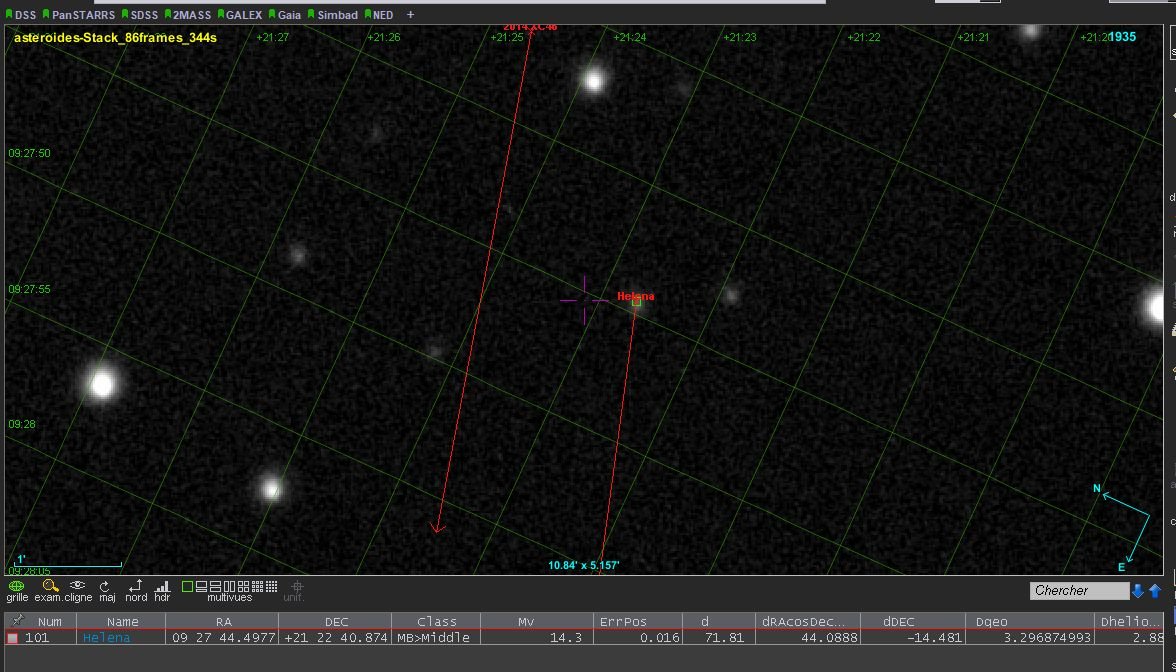Click the blue search-next down arrow
The height and width of the screenshot is (672, 1176).
point(1138,591)
